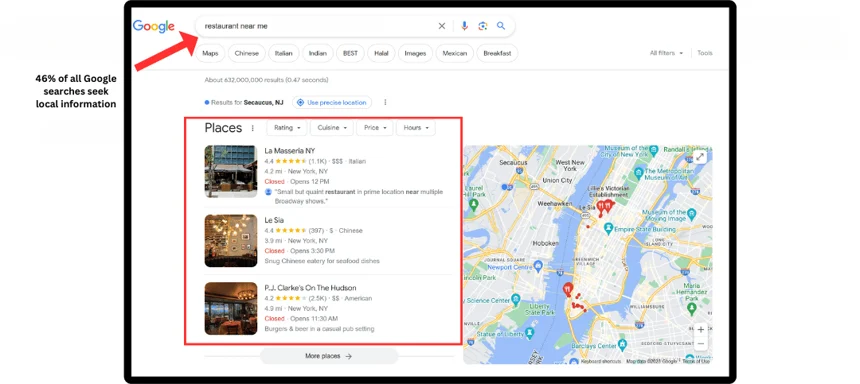The width and height of the screenshot is (860, 384).
Task: Zoom in on the map with plus
Action: point(700,330)
